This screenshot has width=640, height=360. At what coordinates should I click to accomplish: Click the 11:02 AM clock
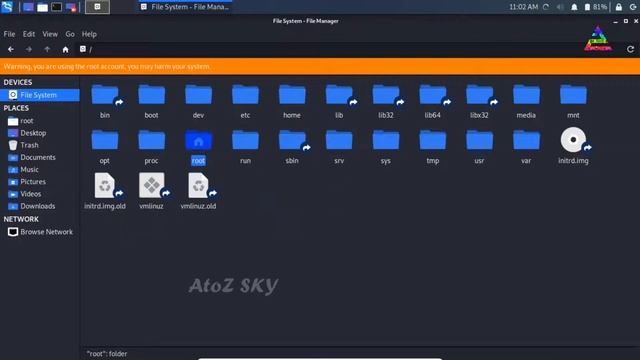[x=523, y=7]
